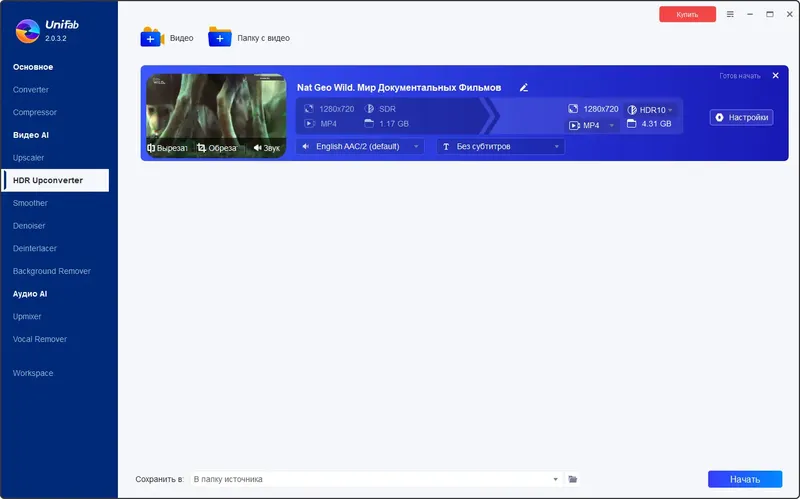The width and height of the screenshot is (800, 499).
Task: Open the Workspace section
Action: [33, 373]
